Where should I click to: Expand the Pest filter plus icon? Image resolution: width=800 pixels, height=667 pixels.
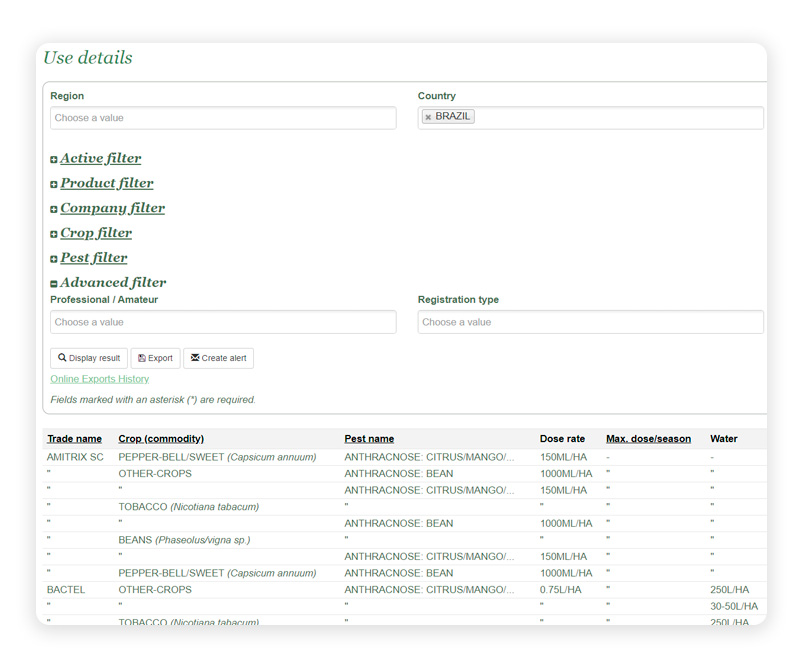(x=54, y=259)
